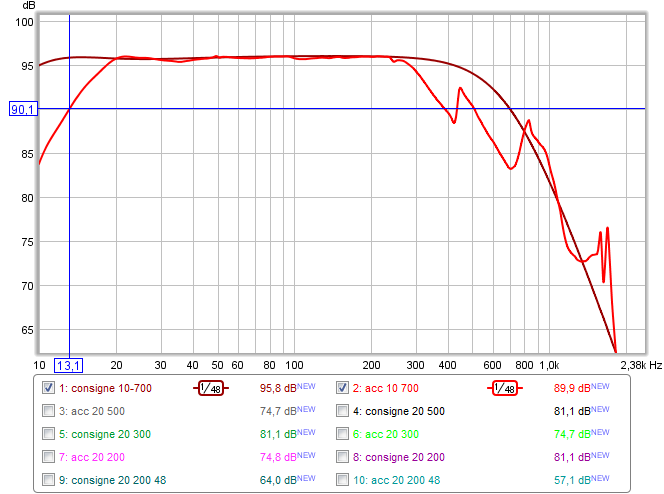The width and height of the screenshot is (664, 494).
Task: Show the consigne 20 500 trace
Action: [342, 410]
